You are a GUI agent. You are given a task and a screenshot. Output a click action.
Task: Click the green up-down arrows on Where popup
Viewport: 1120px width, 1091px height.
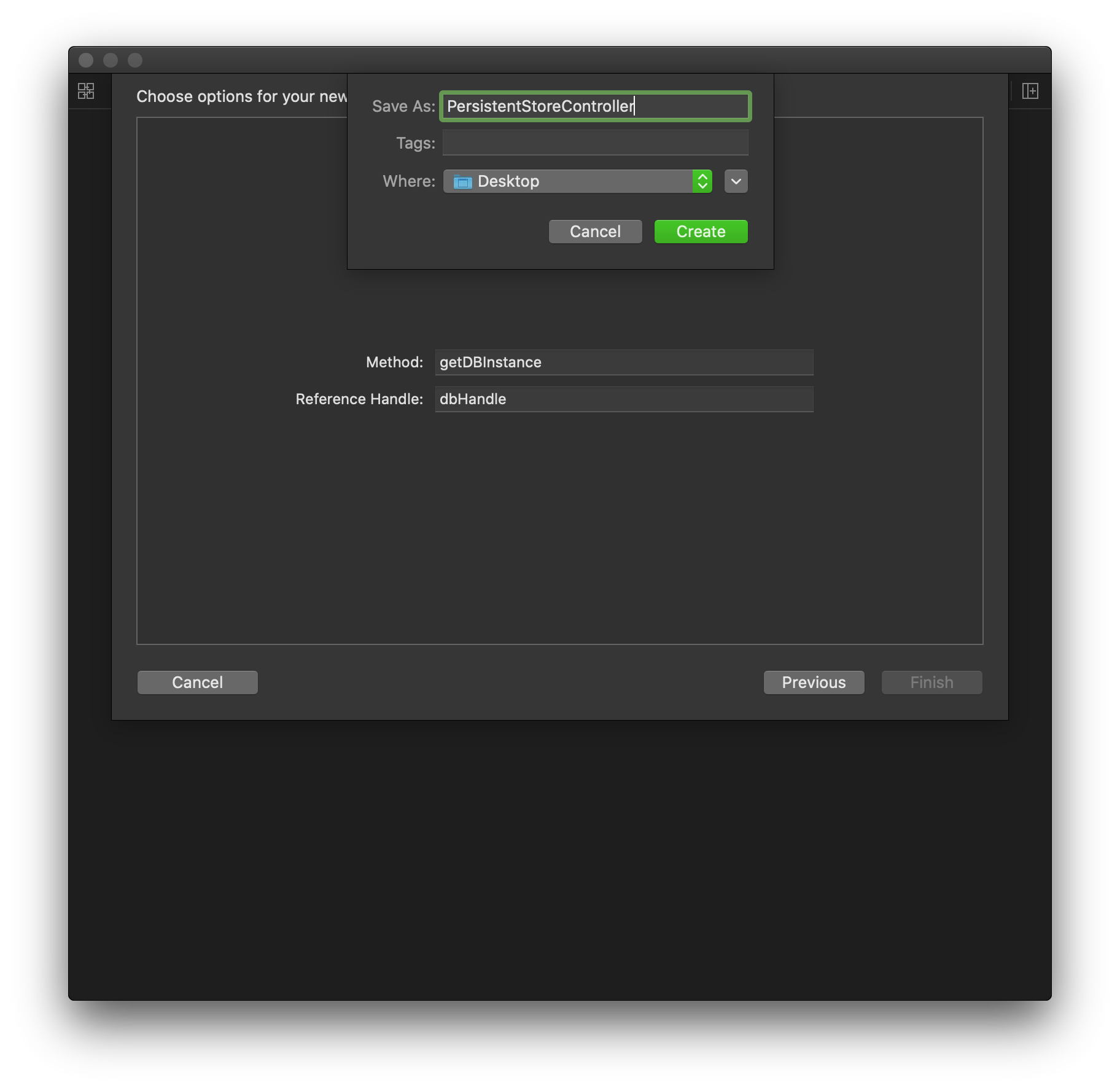coord(702,181)
